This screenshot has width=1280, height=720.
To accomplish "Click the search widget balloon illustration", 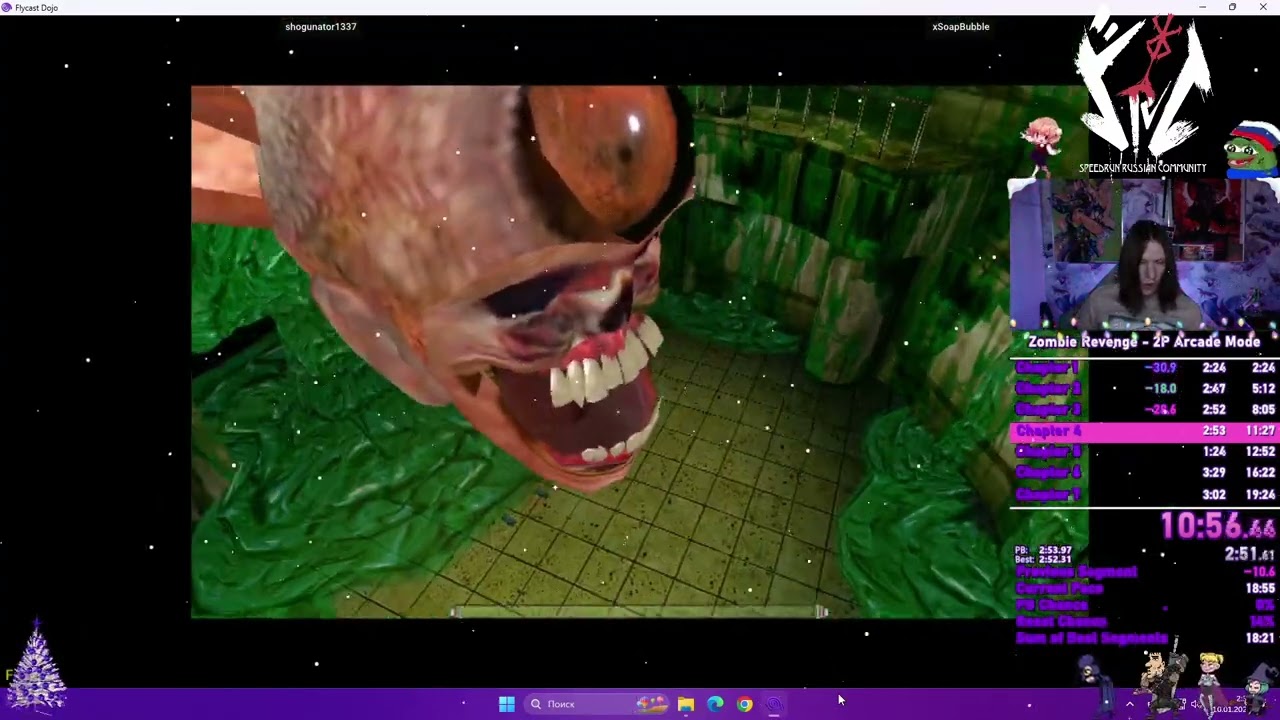I will [652, 704].
